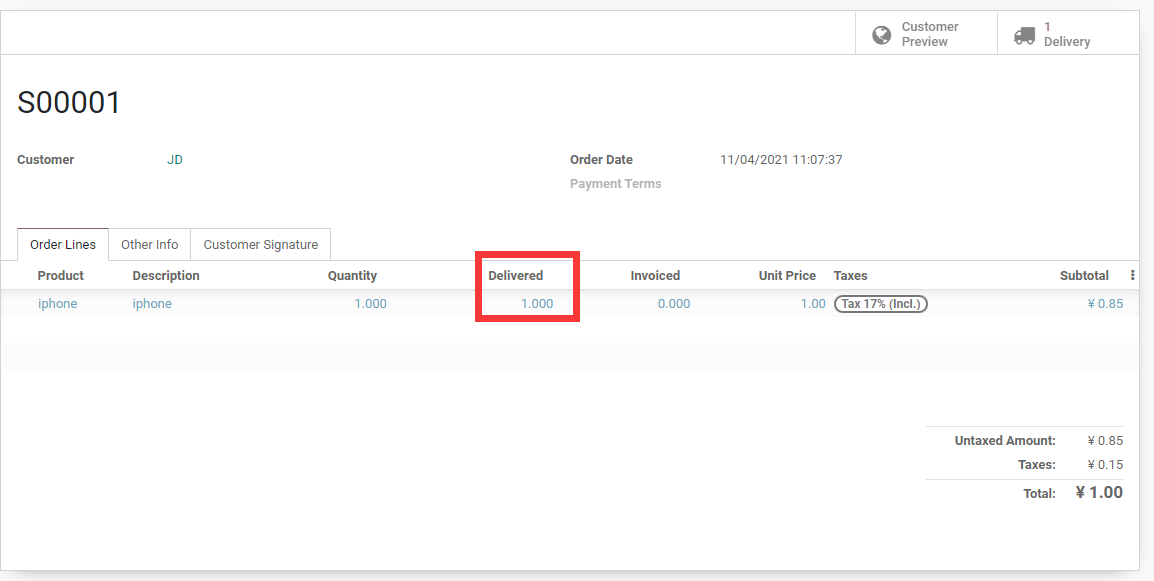This screenshot has width=1154, height=581.
Task: Sort by Quantity column header
Action: coord(352,275)
